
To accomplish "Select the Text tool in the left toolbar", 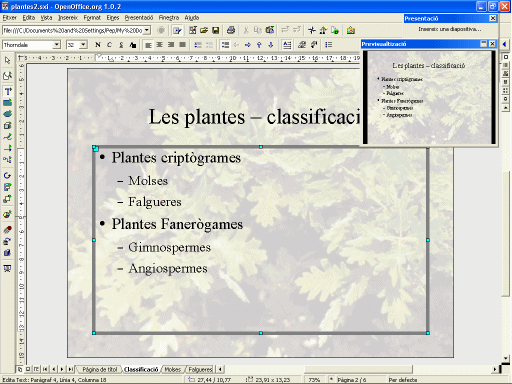I will point(8,91).
